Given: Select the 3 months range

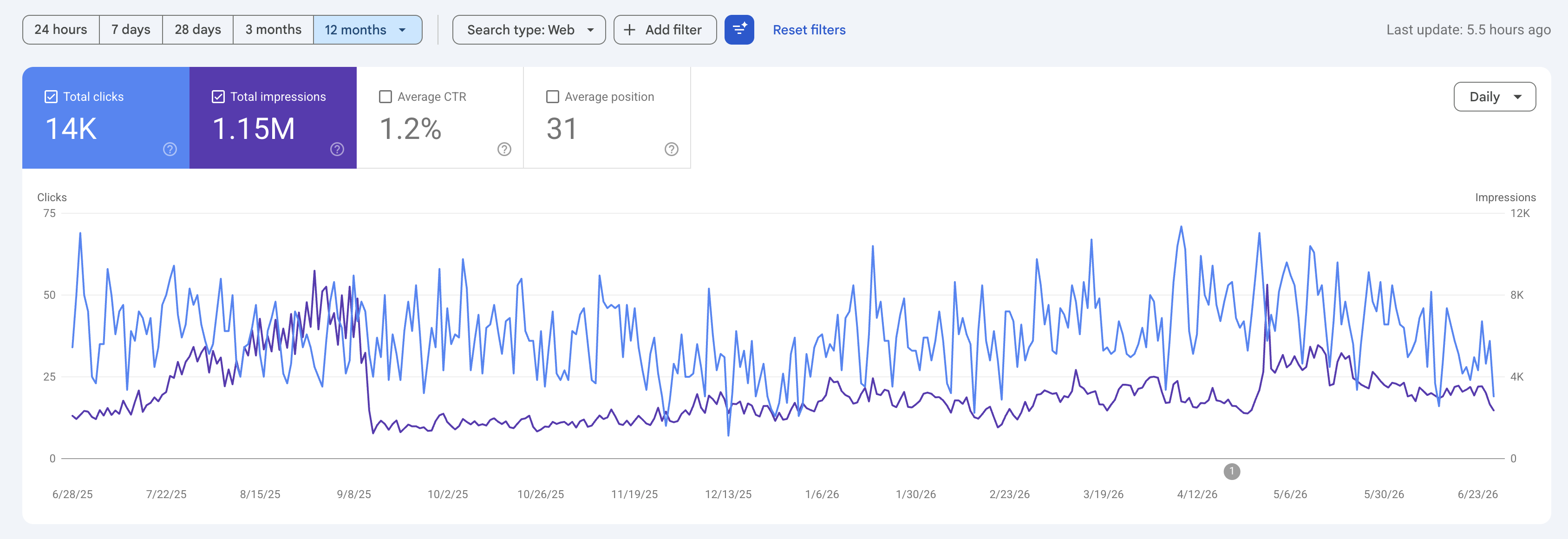Looking at the screenshot, I should tap(273, 30).
